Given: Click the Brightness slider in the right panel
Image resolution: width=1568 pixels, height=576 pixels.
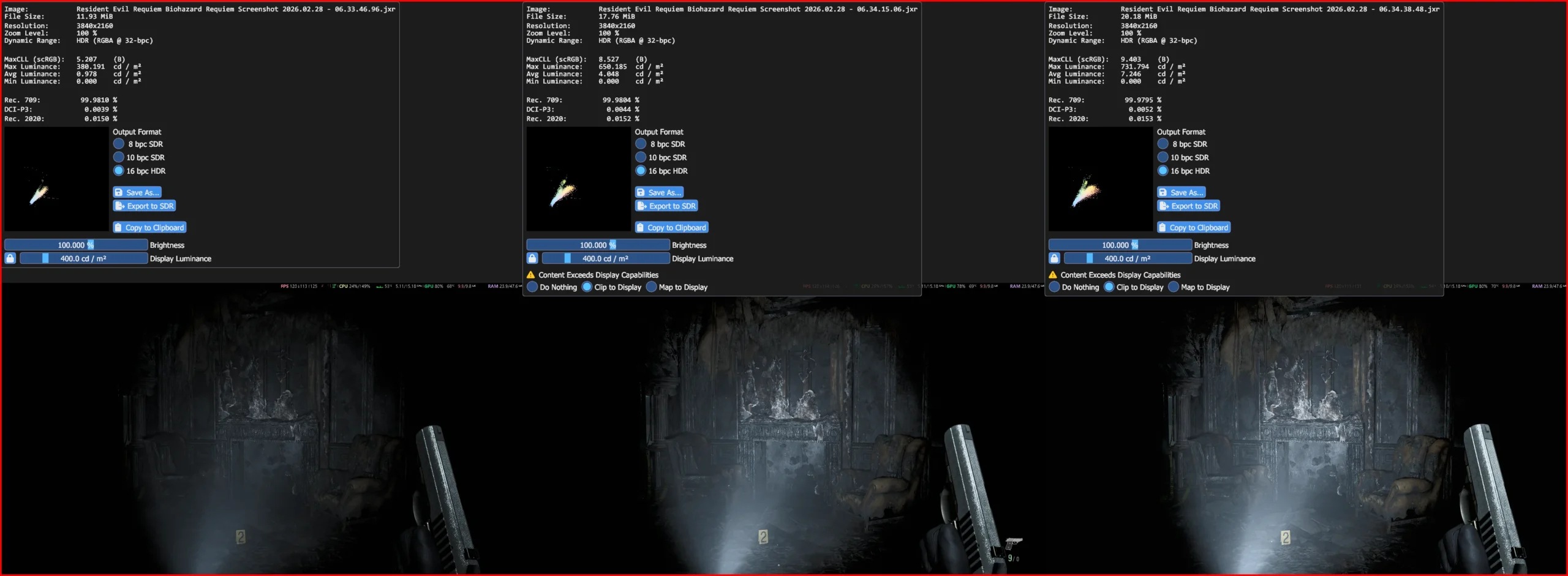Looking at the screenshot, I should tap(1120, 245).
